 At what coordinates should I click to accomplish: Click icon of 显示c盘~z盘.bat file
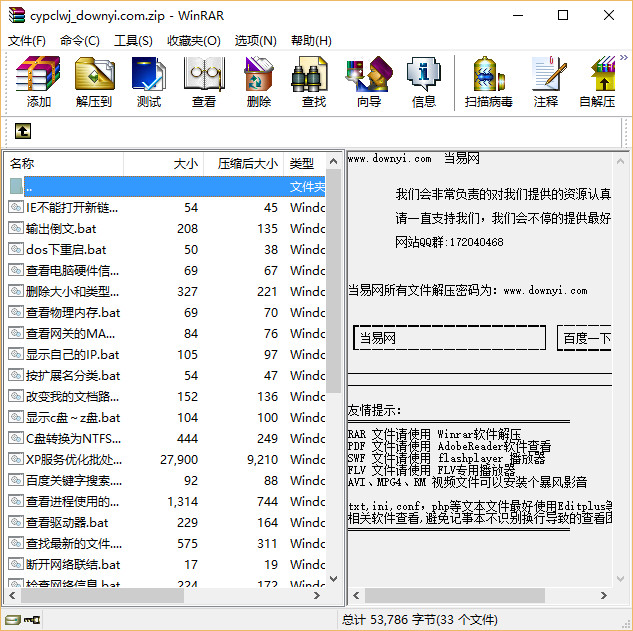tap(16, 417)
